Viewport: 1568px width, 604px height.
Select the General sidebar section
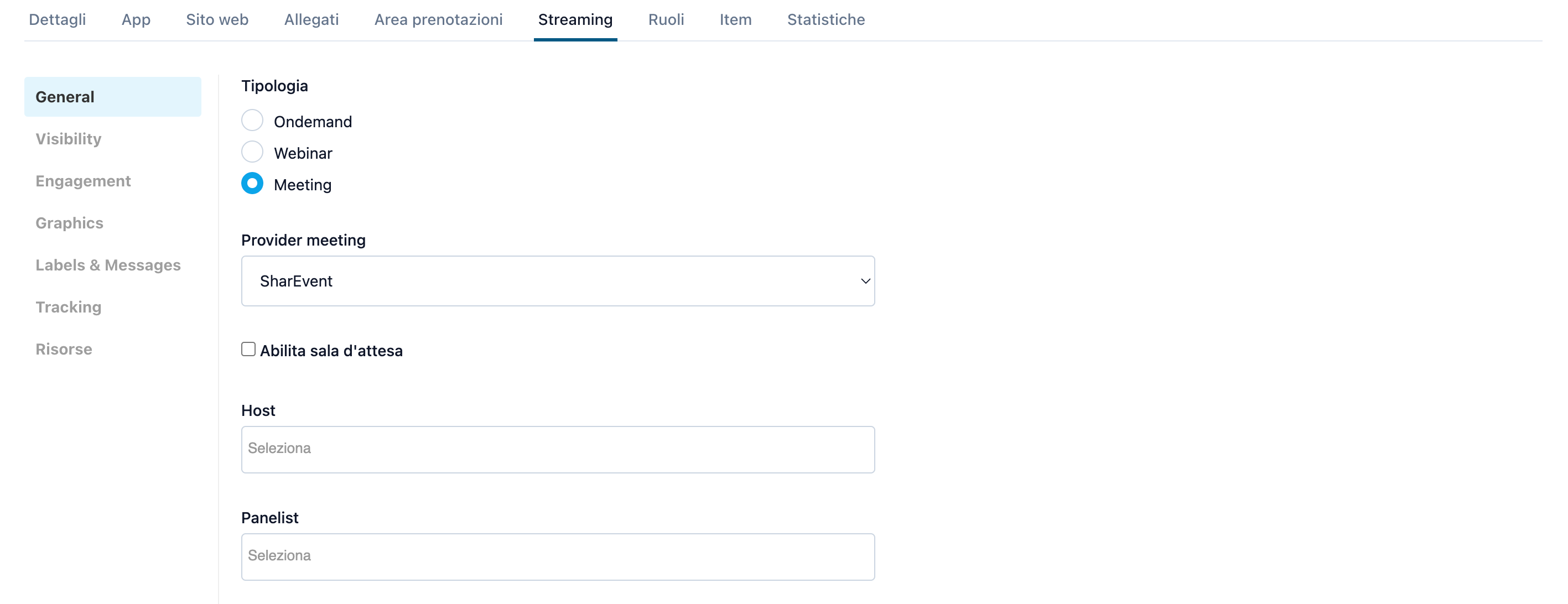click(x=113, y=97)
